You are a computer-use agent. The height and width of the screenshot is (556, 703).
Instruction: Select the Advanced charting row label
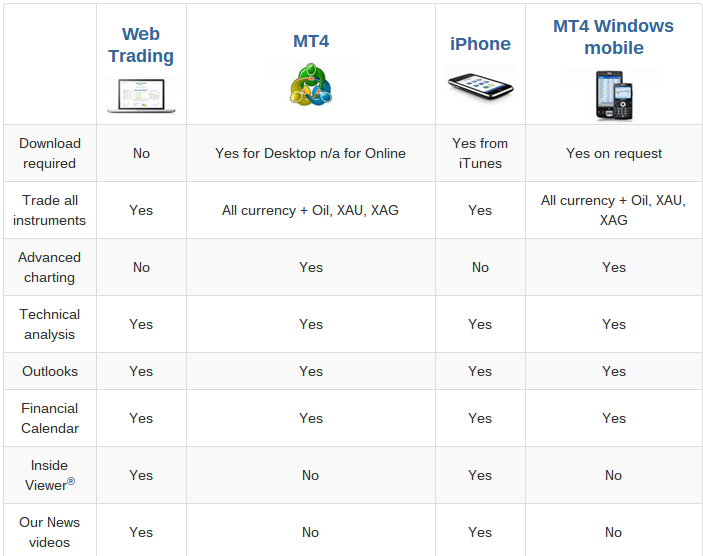click(50, 267)
